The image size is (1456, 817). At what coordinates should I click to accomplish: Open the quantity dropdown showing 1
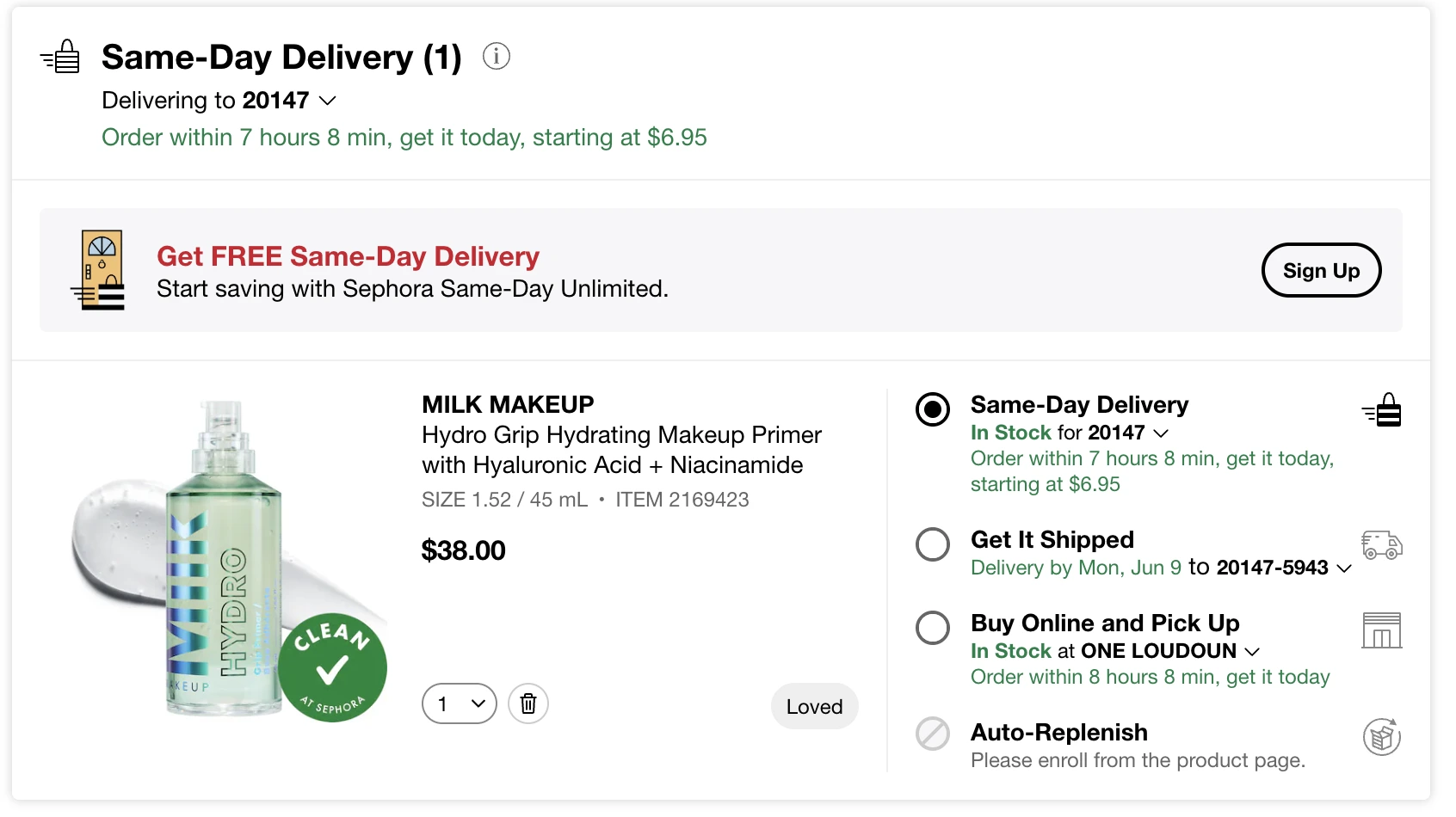click(x=460, y=703)
